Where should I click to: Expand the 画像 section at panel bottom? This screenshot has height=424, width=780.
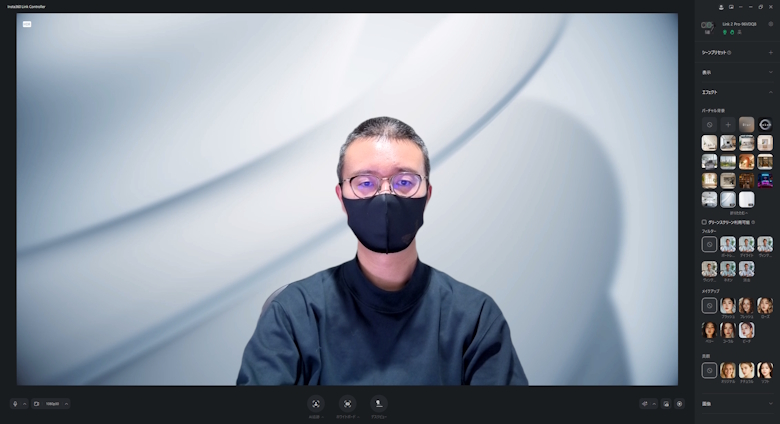click(x=770, y=403)
